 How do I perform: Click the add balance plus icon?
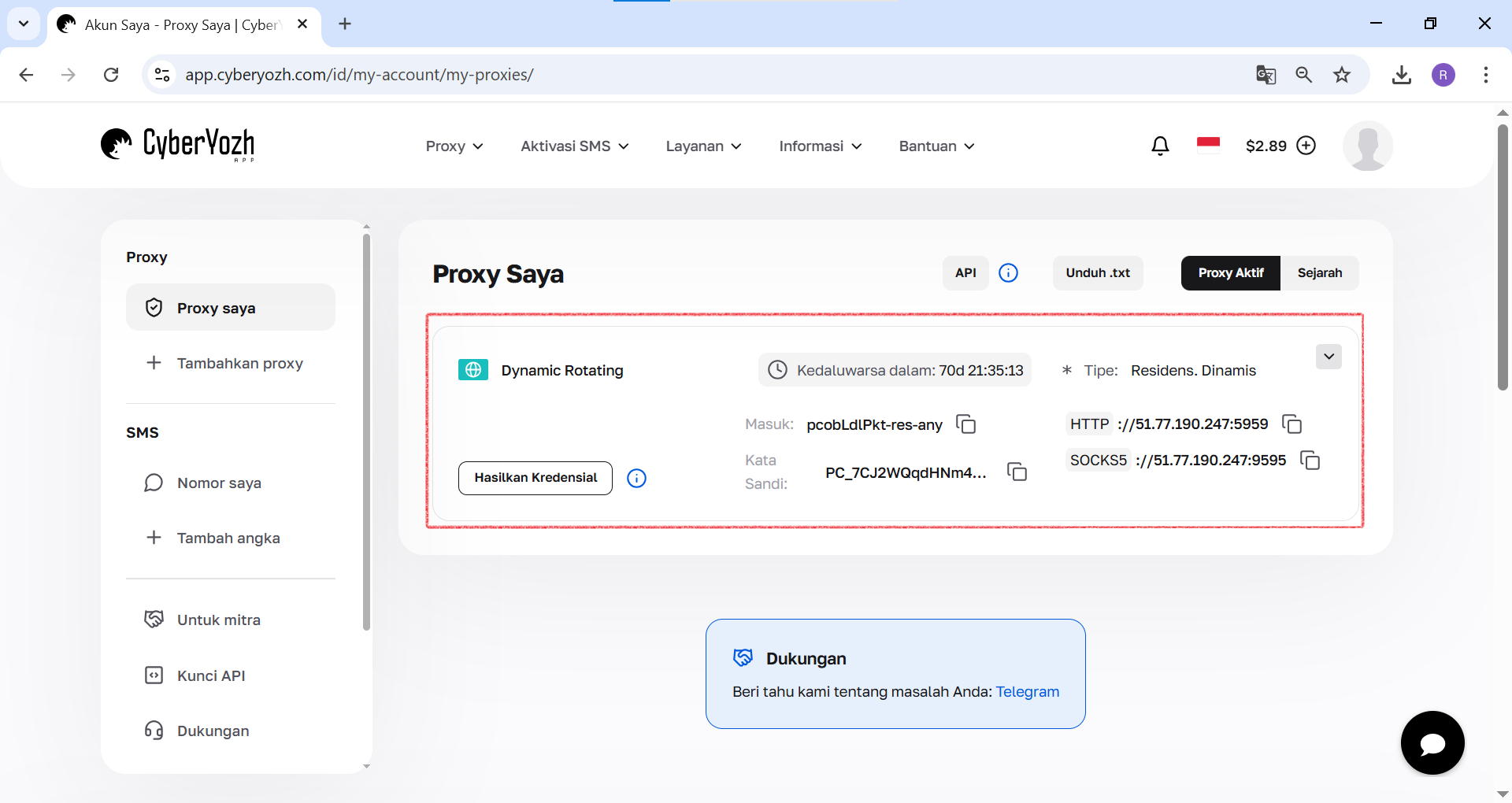(x=1306, y=146)
